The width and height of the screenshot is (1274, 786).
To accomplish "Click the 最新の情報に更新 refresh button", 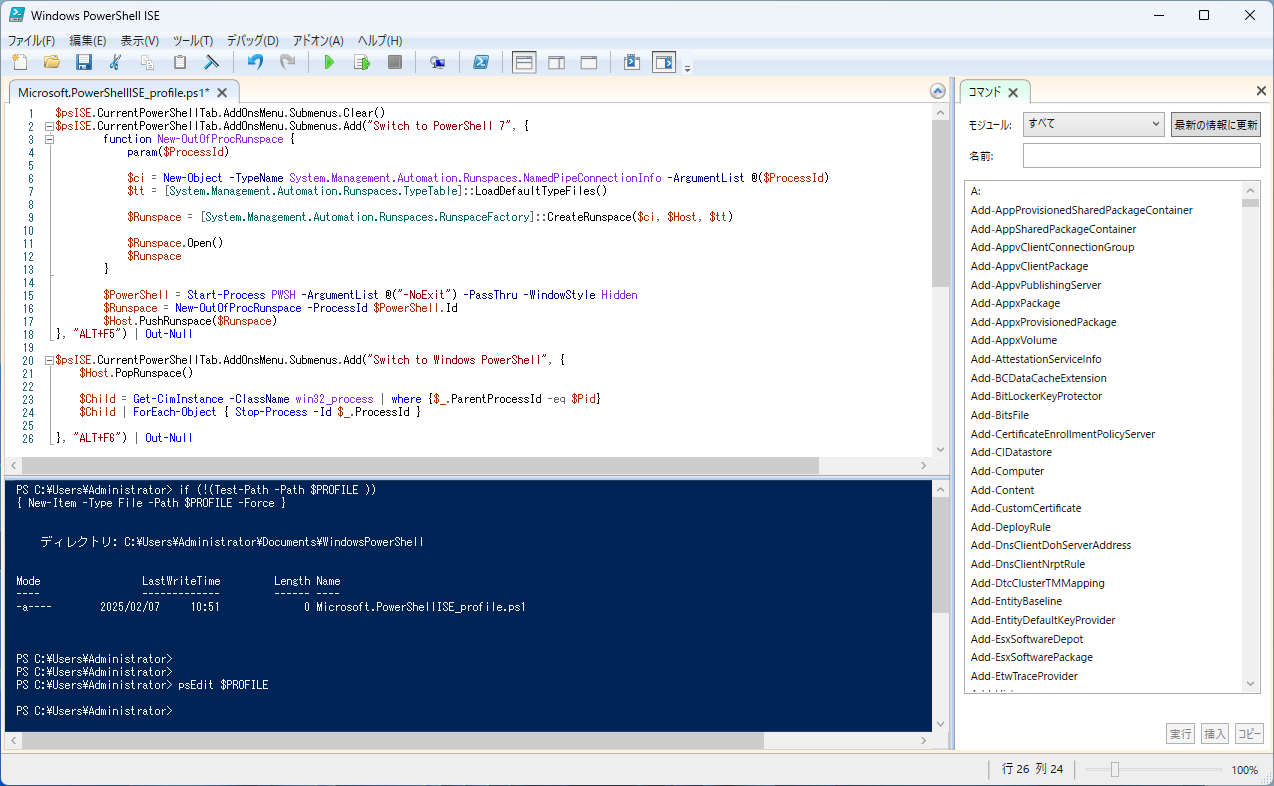I will 1215,124.
